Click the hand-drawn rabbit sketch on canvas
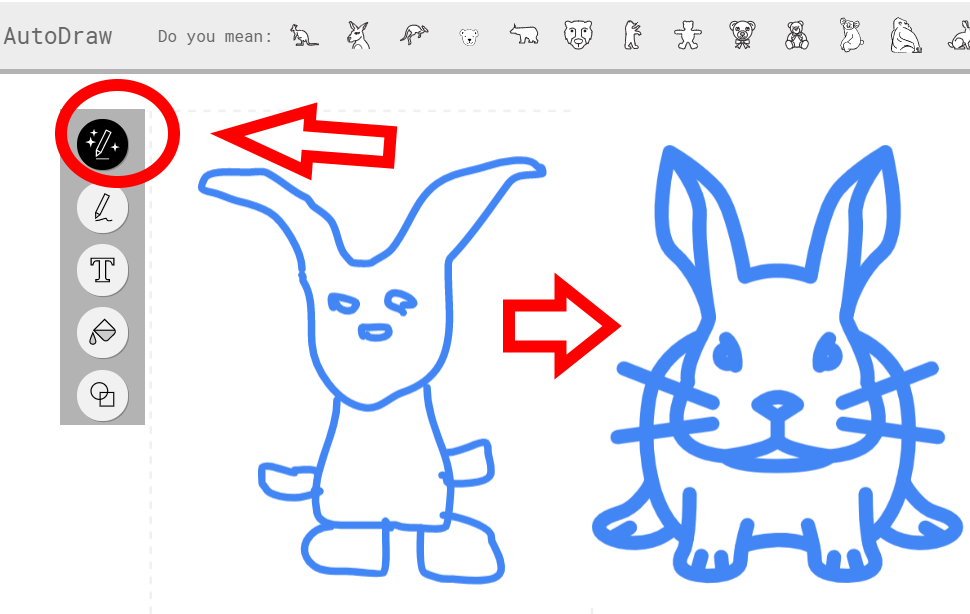 tap(372, 370)
